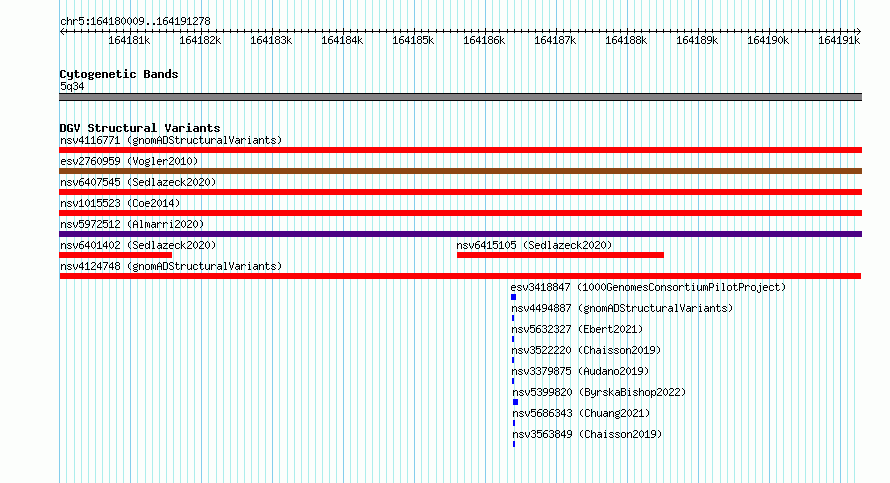Select the red bar under nsv4116771

coord(460,150)
